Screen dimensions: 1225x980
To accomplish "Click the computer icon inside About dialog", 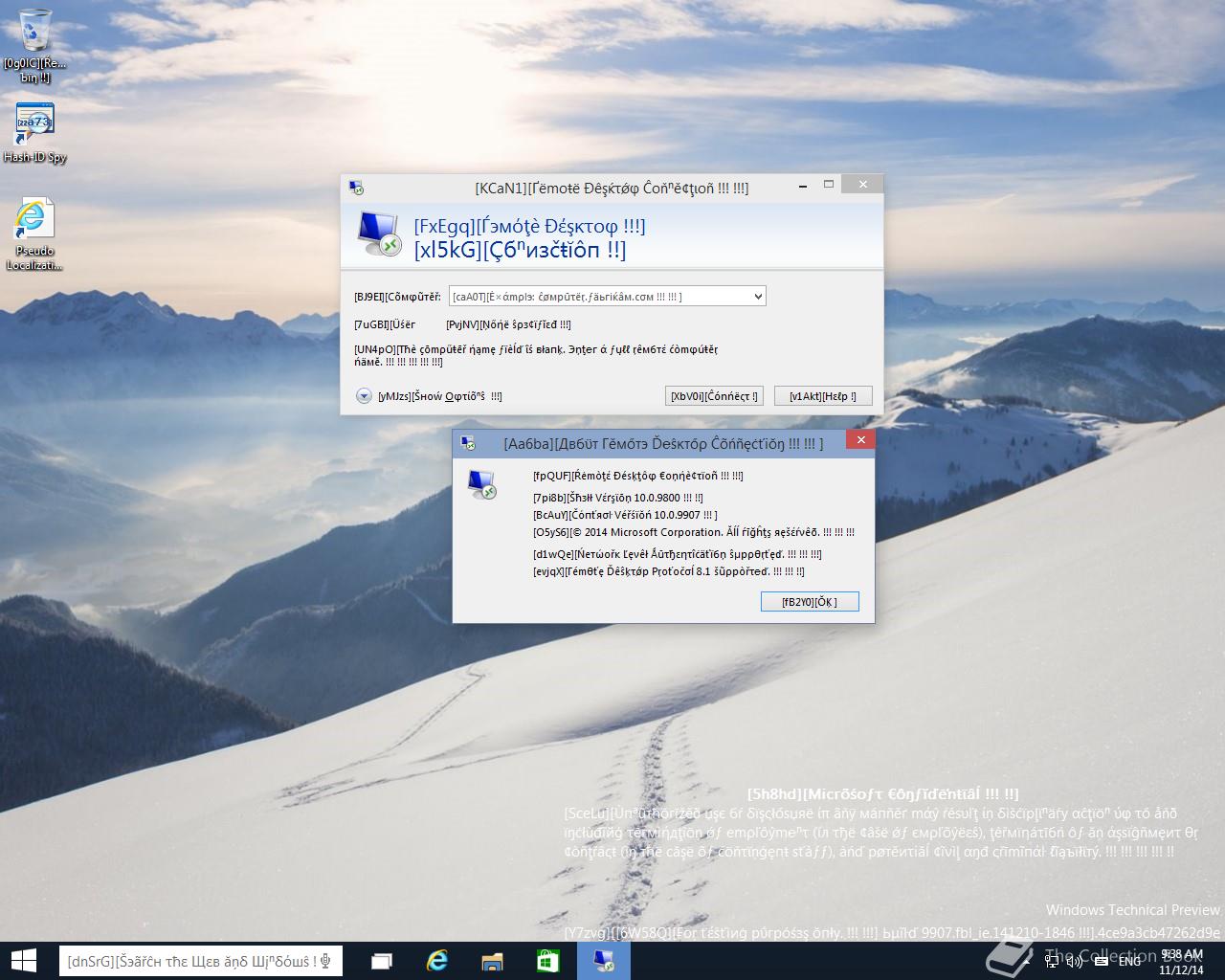I will click(x=482, y=484).
